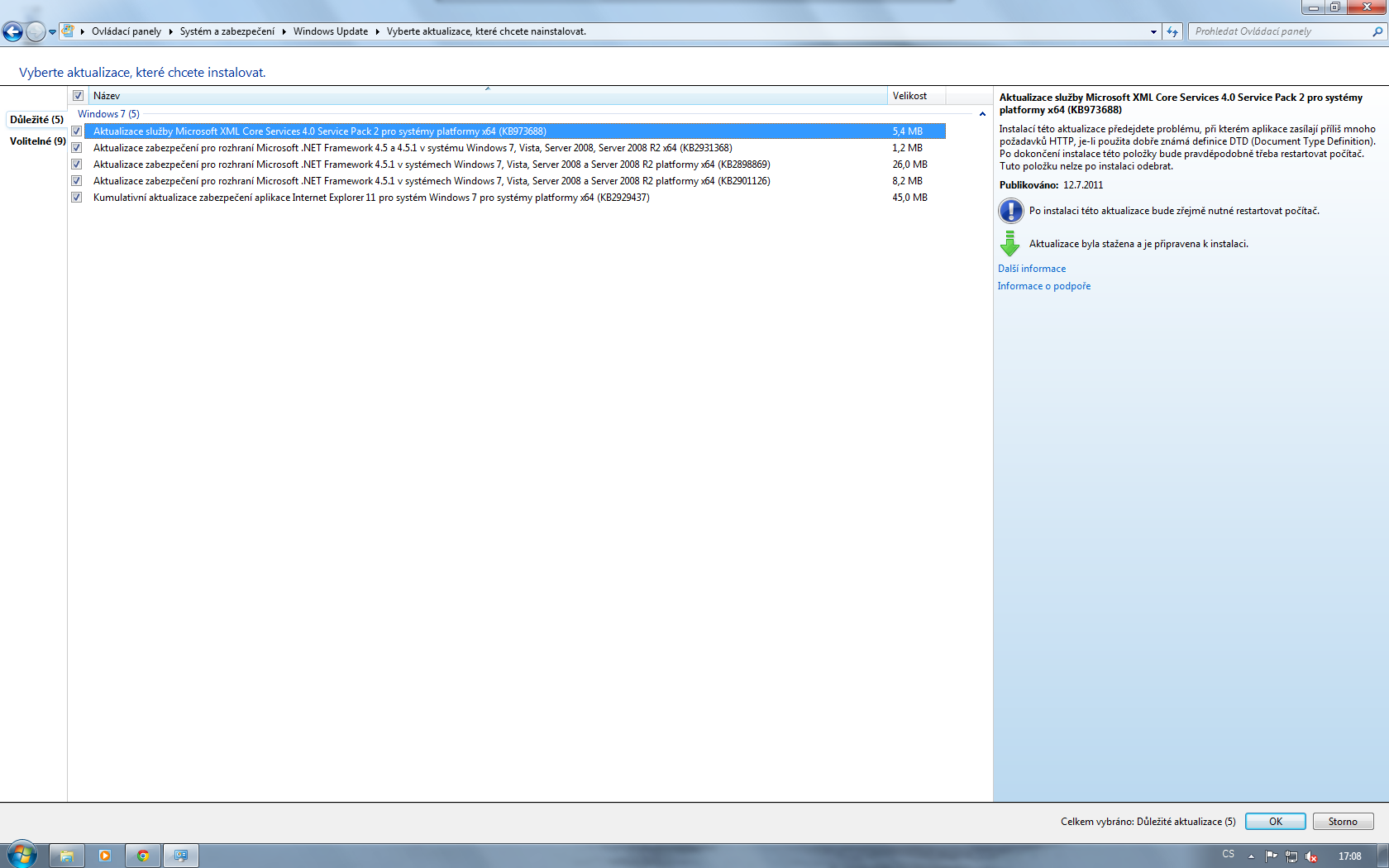Click the Action Center flag tray icon

tap(1272, 856)
